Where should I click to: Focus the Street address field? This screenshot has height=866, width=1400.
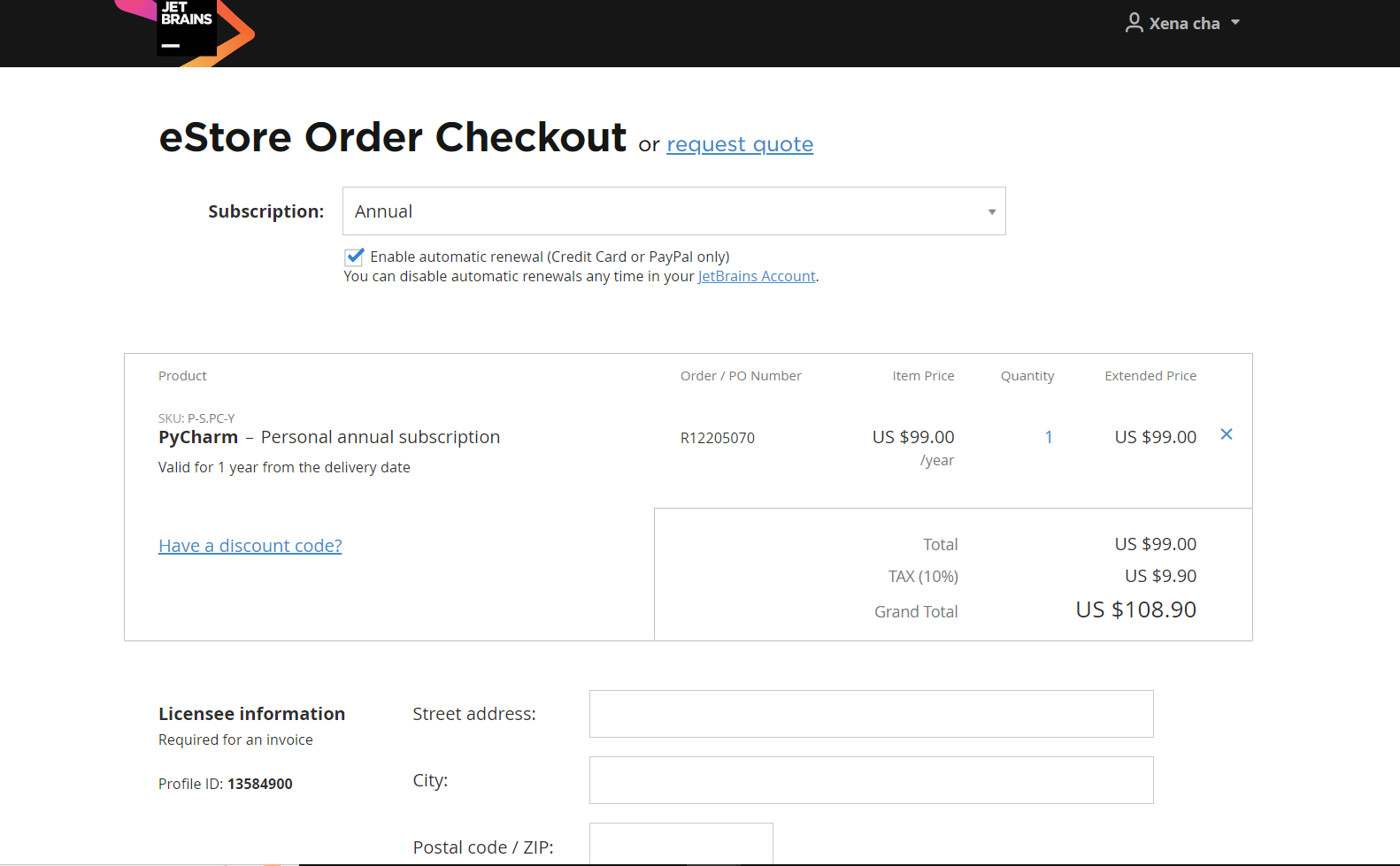872,714
